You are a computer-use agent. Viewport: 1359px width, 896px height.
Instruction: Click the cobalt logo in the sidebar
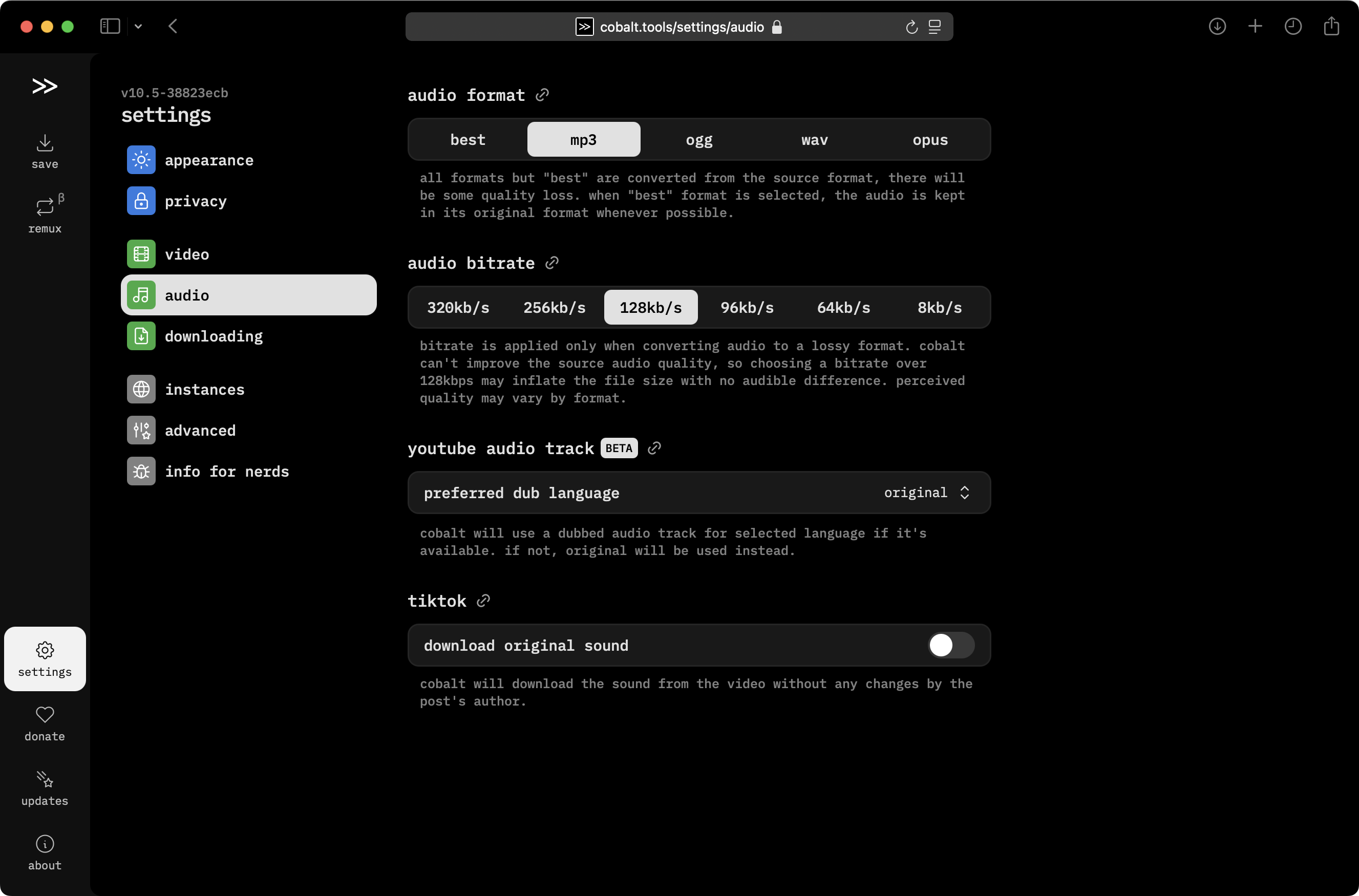45,86
